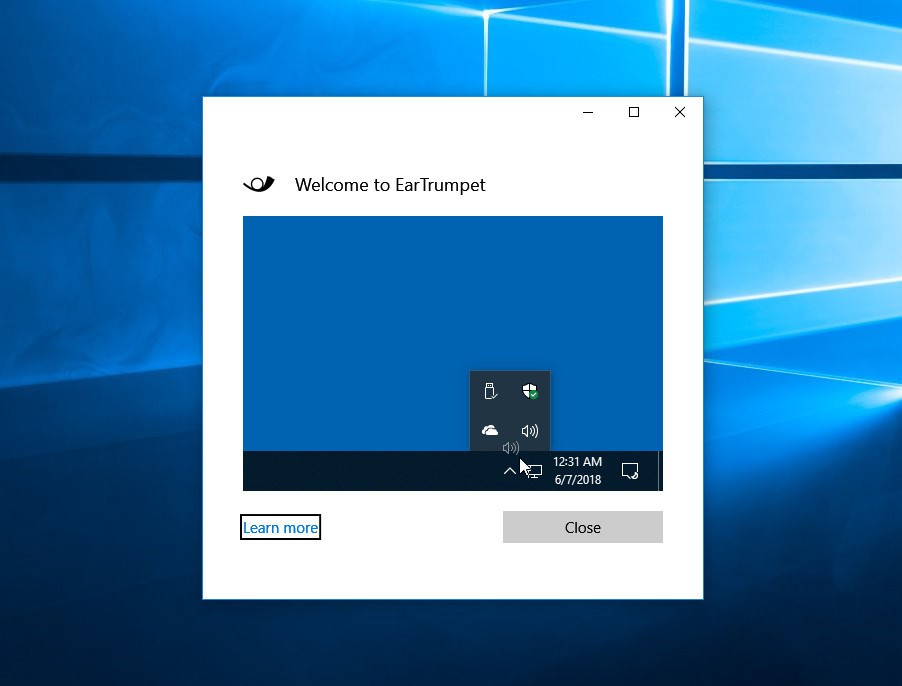Click the Close button in the welcome dialog
Screen dimensions: 902x686
[582, 527]
